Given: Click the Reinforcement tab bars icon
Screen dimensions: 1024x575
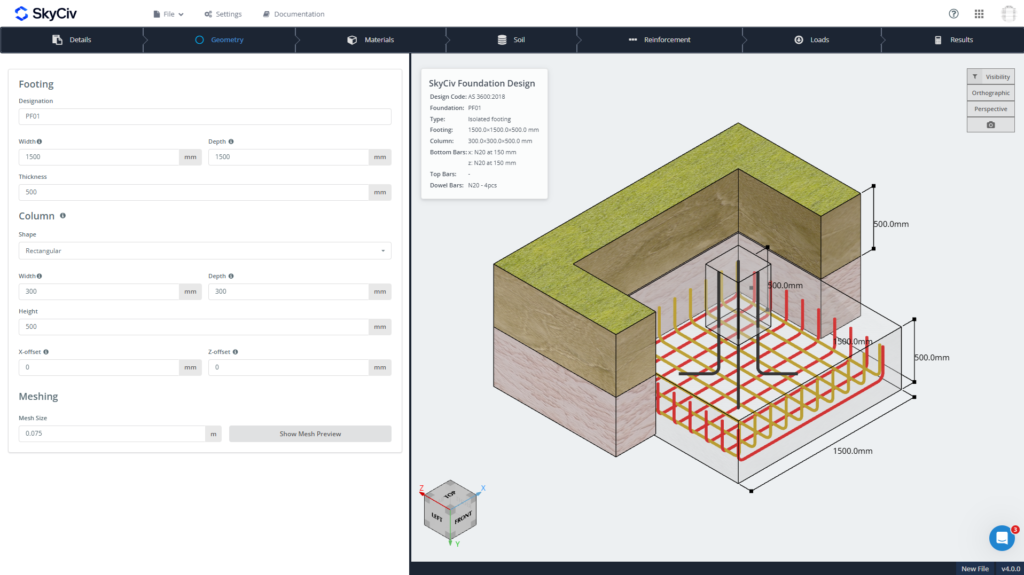Looking at the screenshot, I should pos(632,40).
